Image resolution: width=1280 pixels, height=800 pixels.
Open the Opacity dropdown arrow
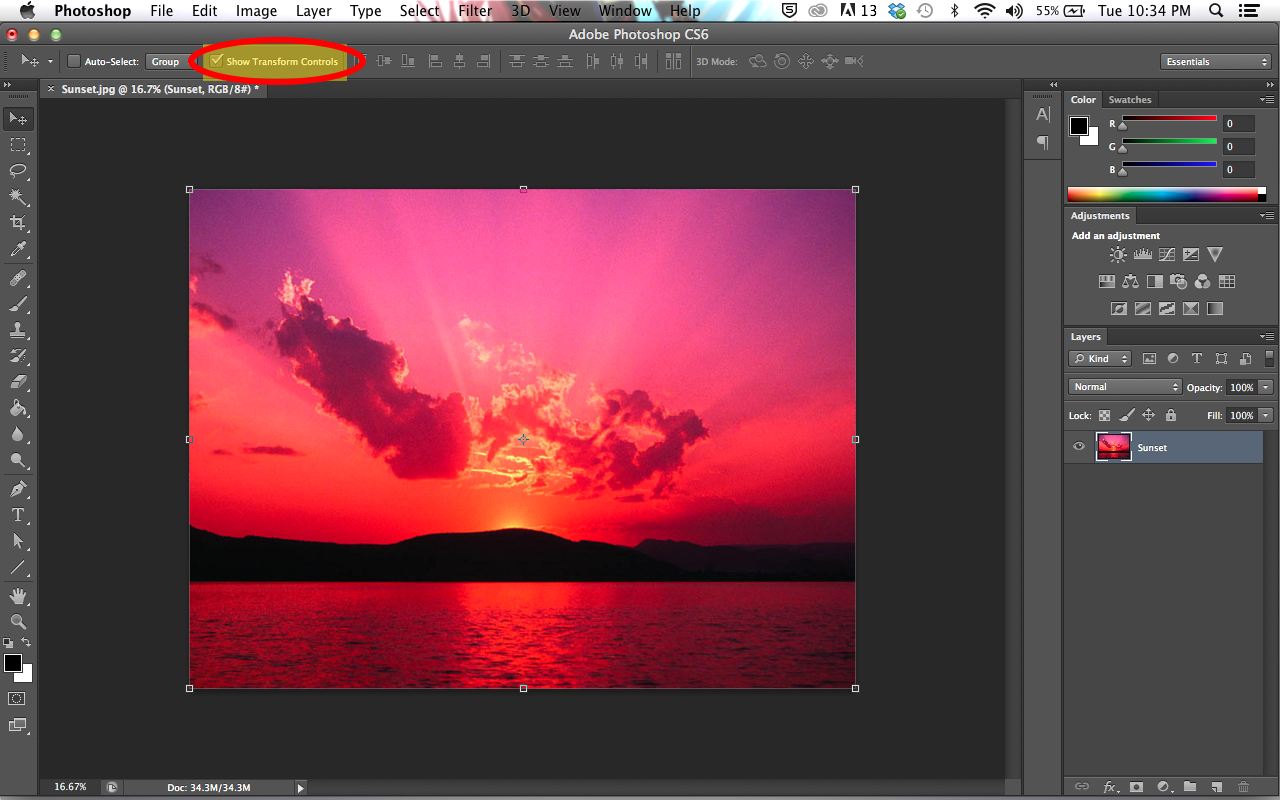point(1266,387)
